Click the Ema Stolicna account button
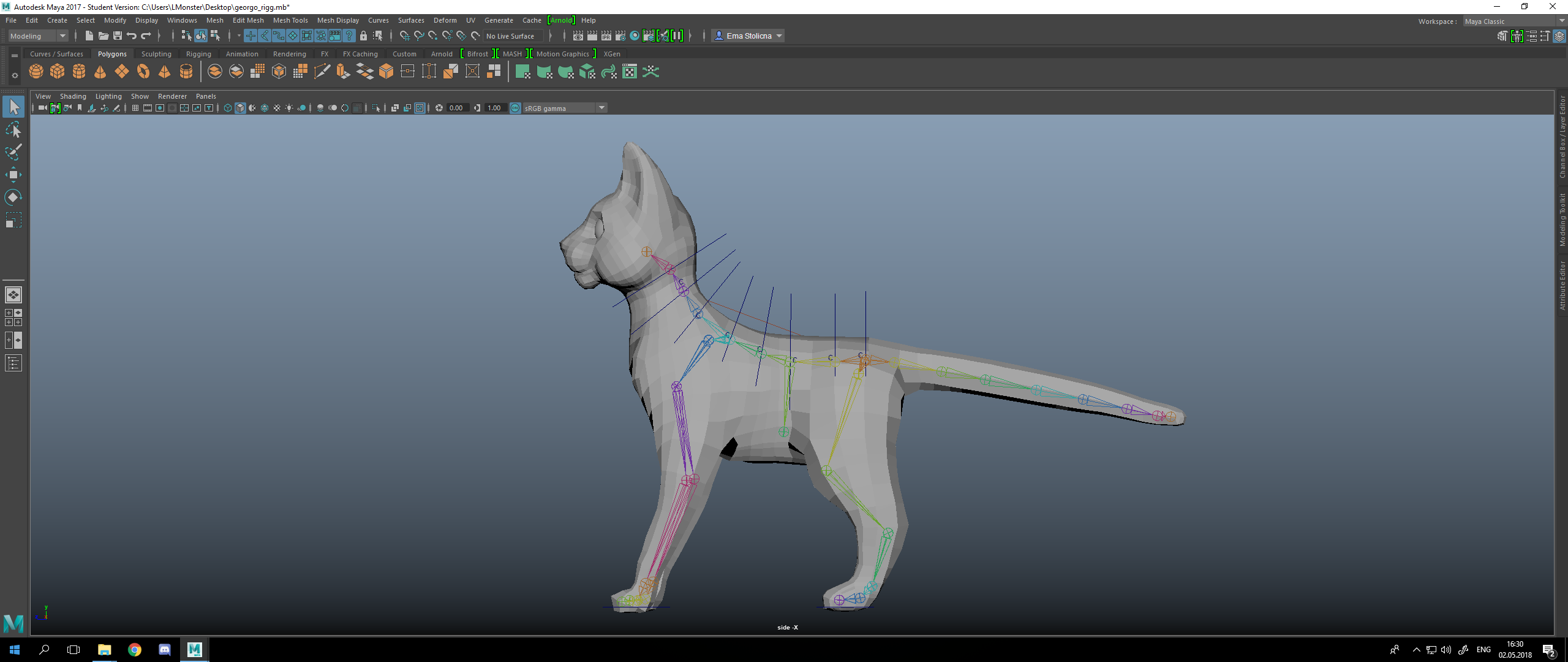The image size is (1568, 662). 748,36
